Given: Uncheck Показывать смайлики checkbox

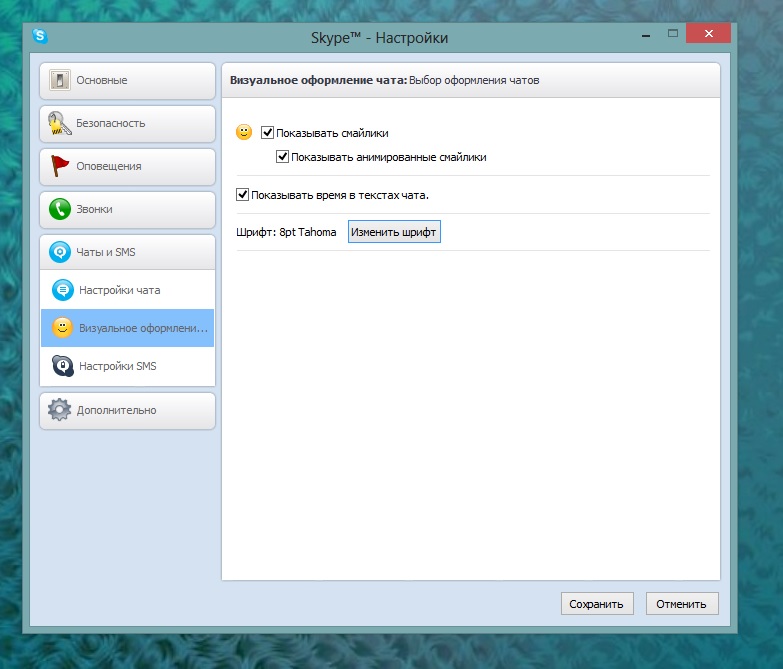Looking at the screenshot, I should (x=267, y=132).
